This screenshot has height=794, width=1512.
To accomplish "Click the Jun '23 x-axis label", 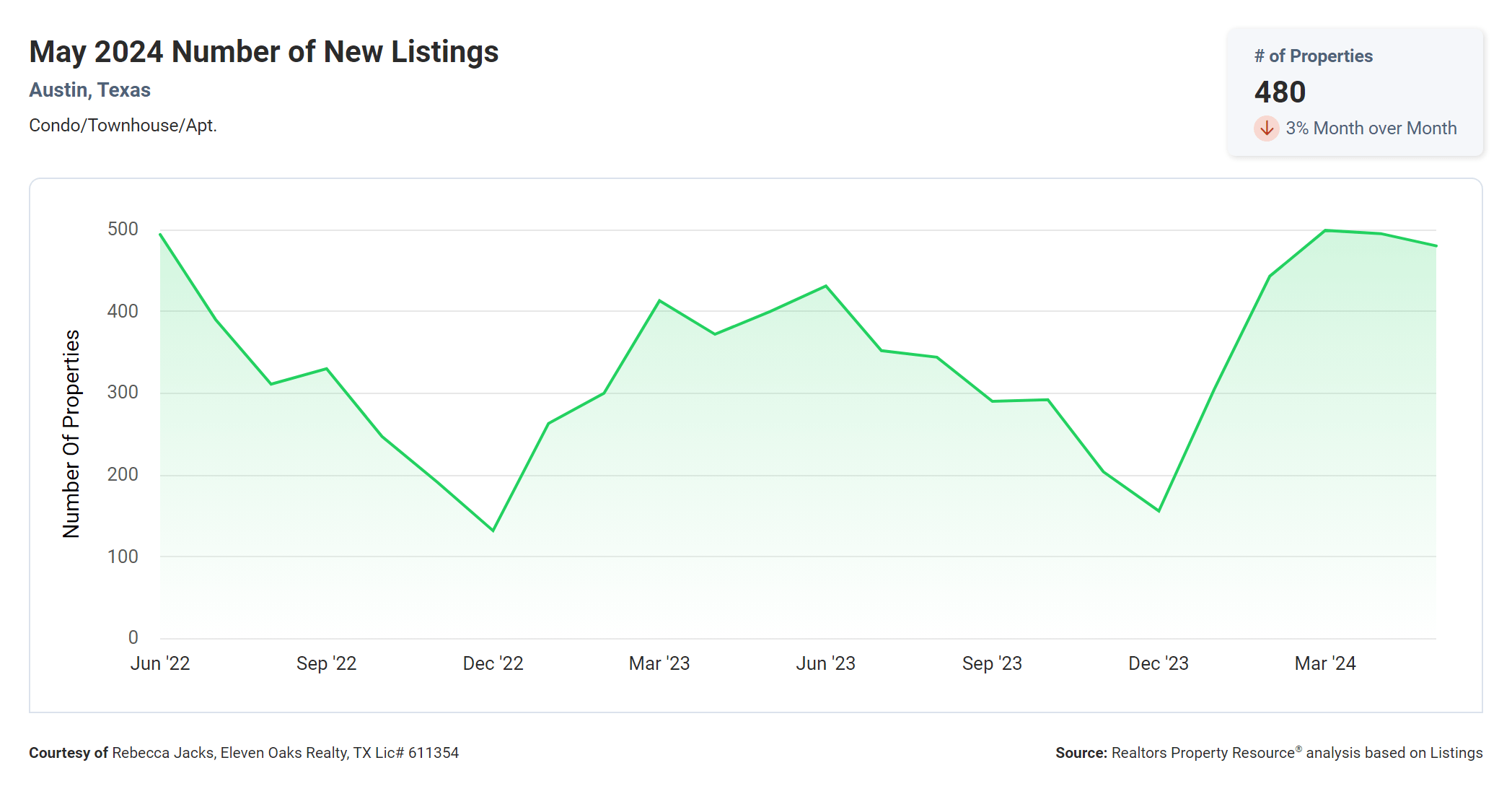I will 825,663.
